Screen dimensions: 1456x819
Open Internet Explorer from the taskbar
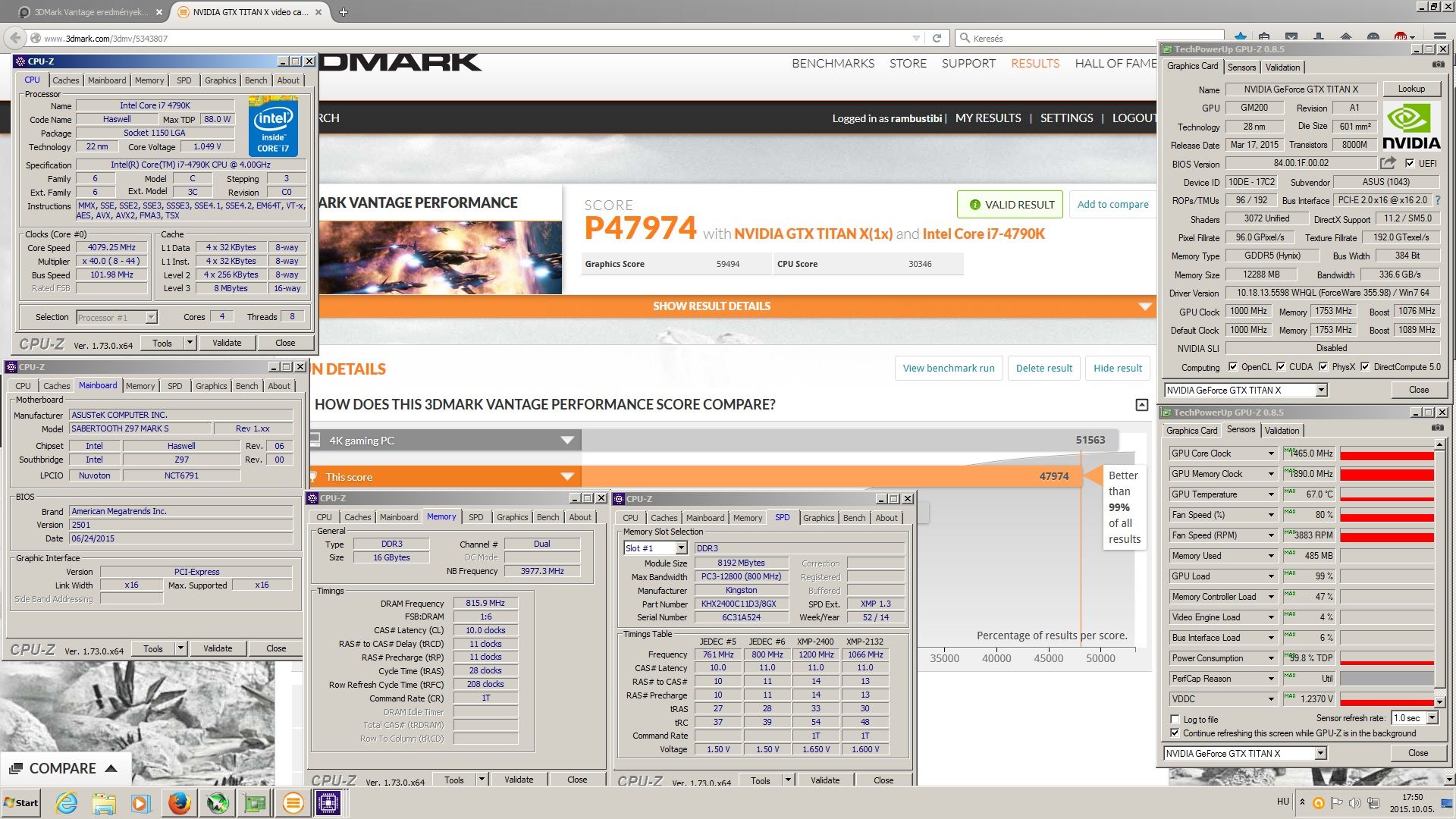pos(67,802)
